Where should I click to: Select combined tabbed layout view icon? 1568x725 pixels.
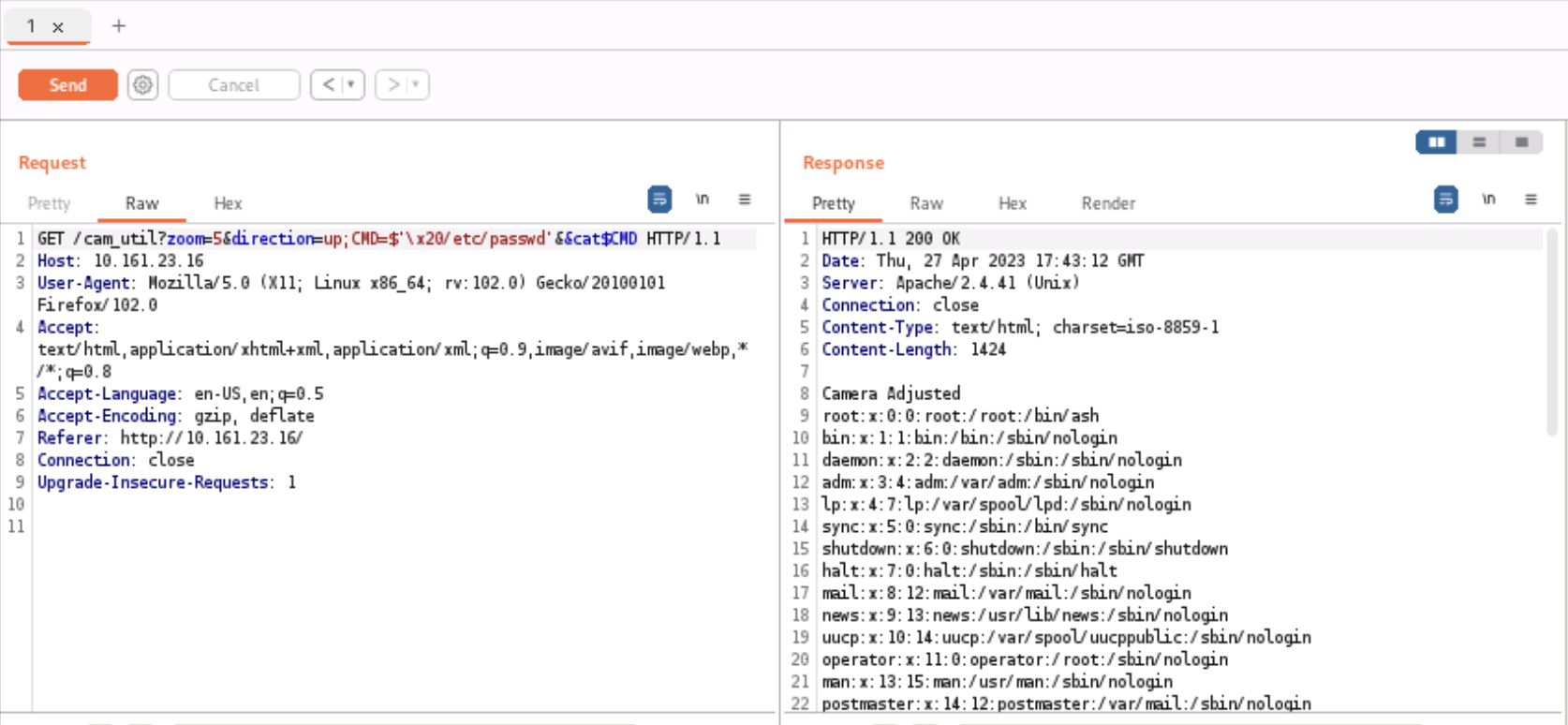pos(1521,142)
